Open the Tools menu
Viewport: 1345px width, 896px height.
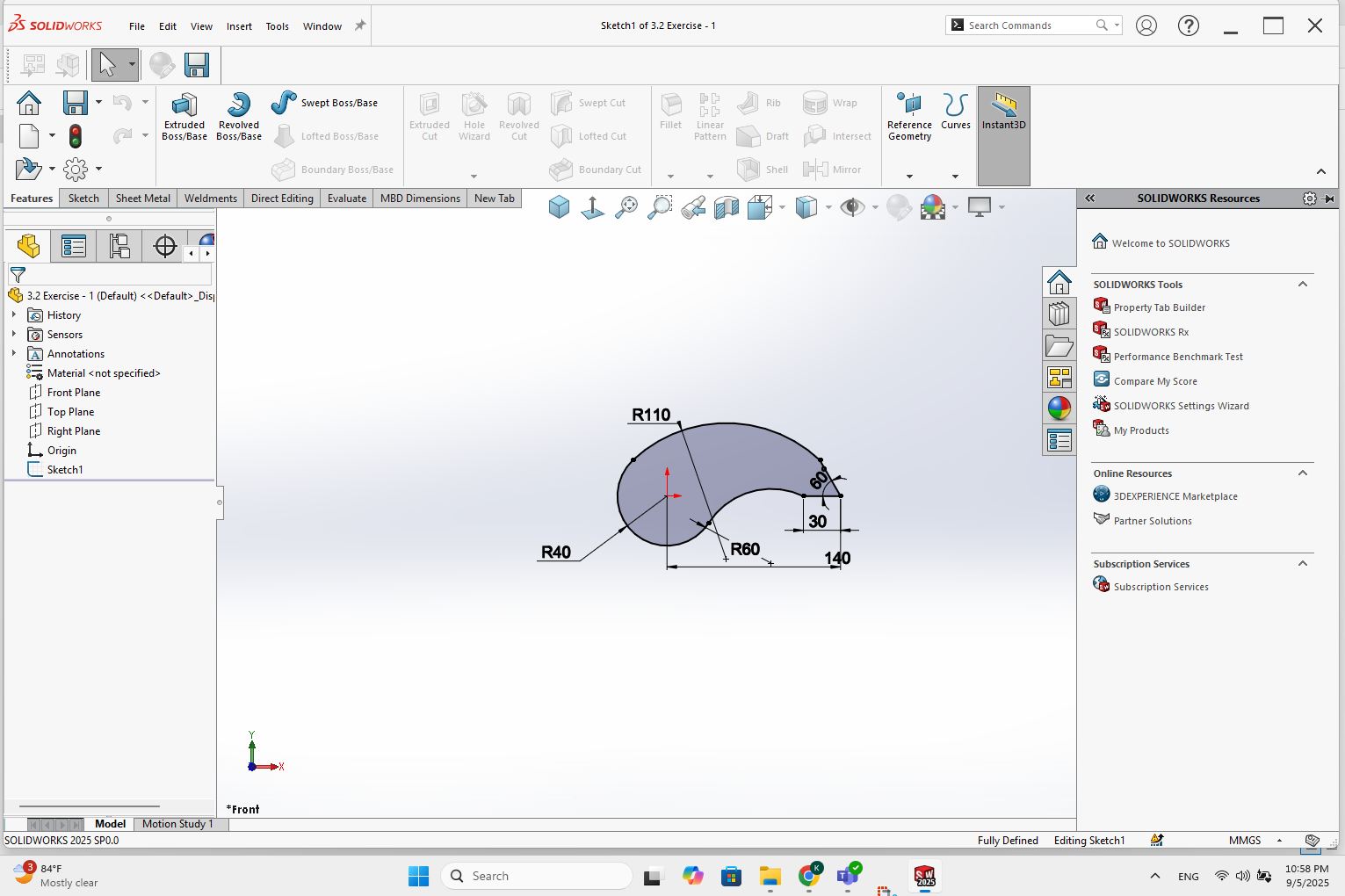pyautogui.click(x=277, y=26)
